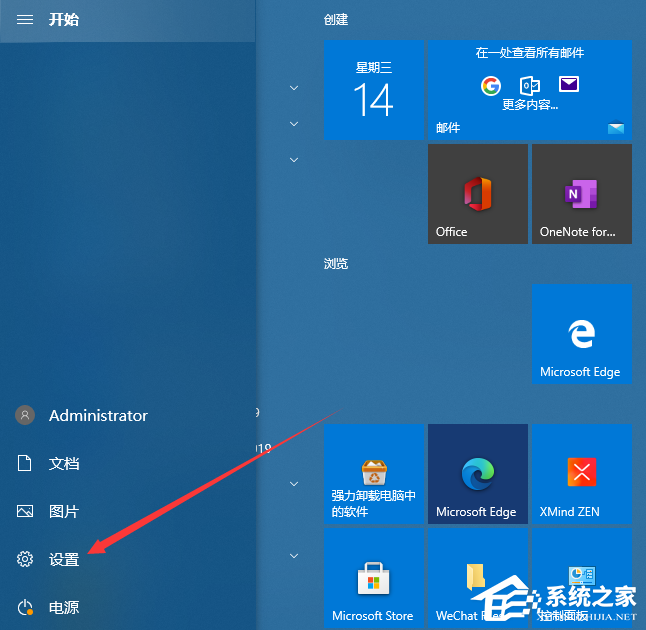The image size is (646, 630).
Task: Open the 控制面板 control panel tile
Action: tap(581, 578)
